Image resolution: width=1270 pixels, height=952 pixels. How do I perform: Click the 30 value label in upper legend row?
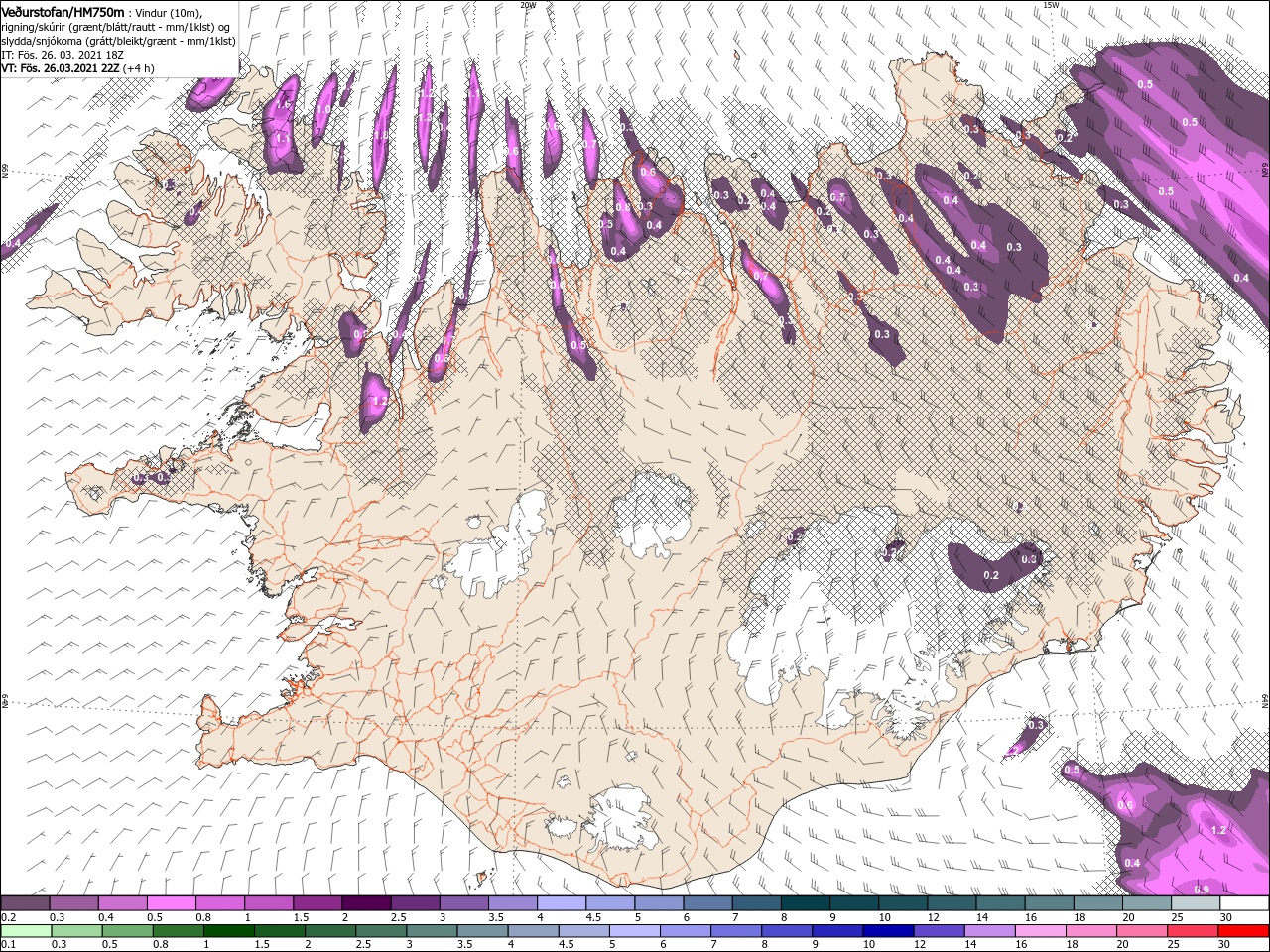coord(1226,918)
